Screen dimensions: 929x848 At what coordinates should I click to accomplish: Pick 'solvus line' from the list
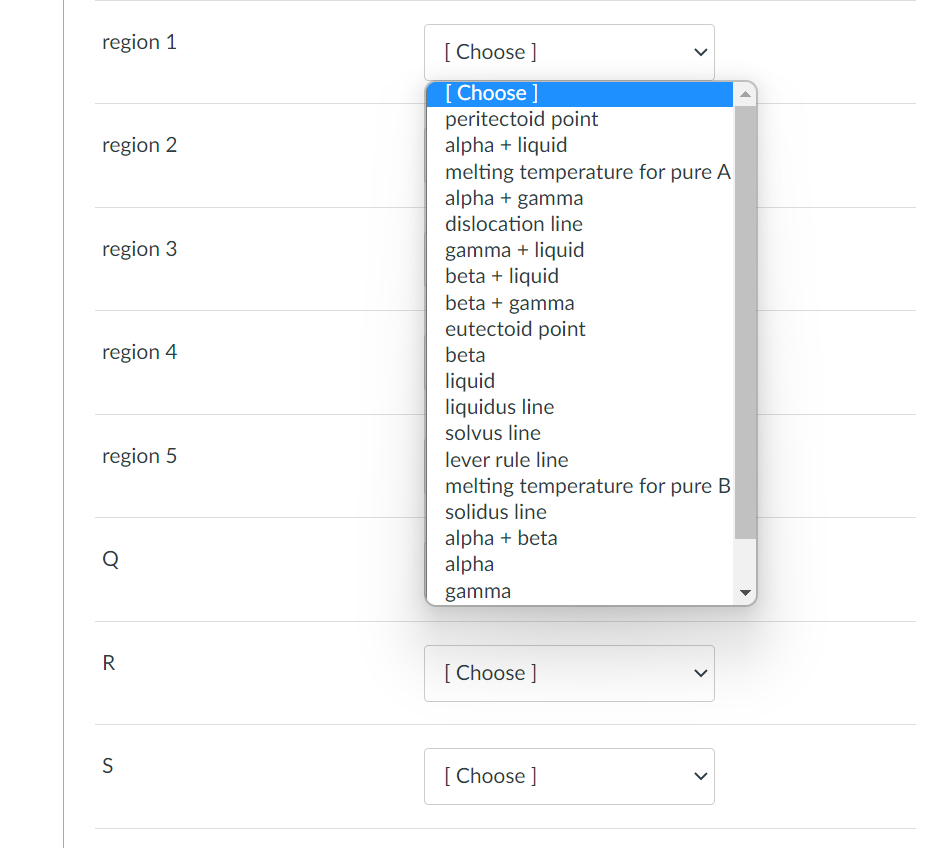[580, 433]
